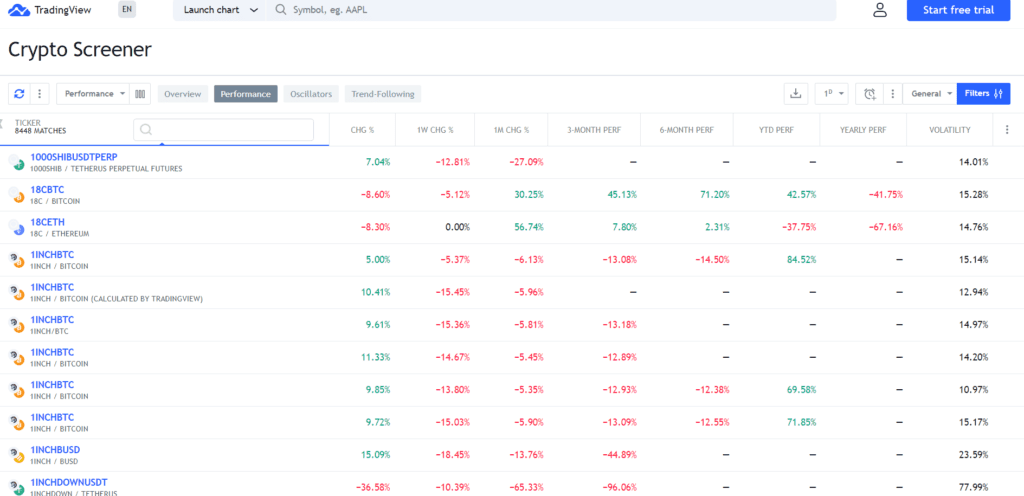Viewport: 1024px width, 496px height.
Task: Open the EN language selector
Action: [x=127, y=10]
